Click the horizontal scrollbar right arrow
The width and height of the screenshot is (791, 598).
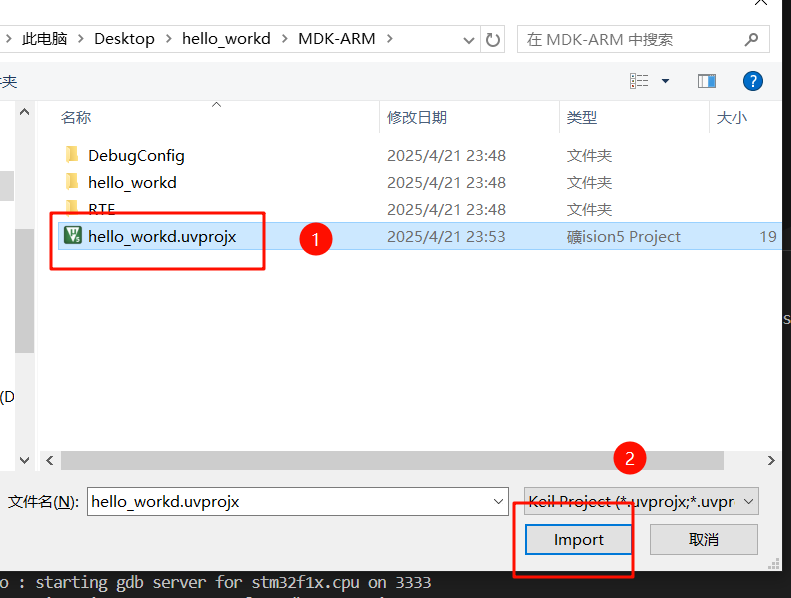click(x=771, y=460)
